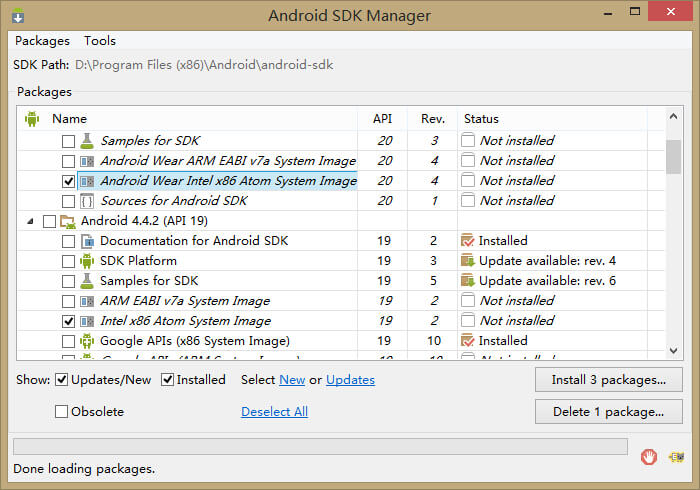Select the Google APIs (x86 System Image) row name
This screenshot has height=490, width=700.
(x=195, y=341)
